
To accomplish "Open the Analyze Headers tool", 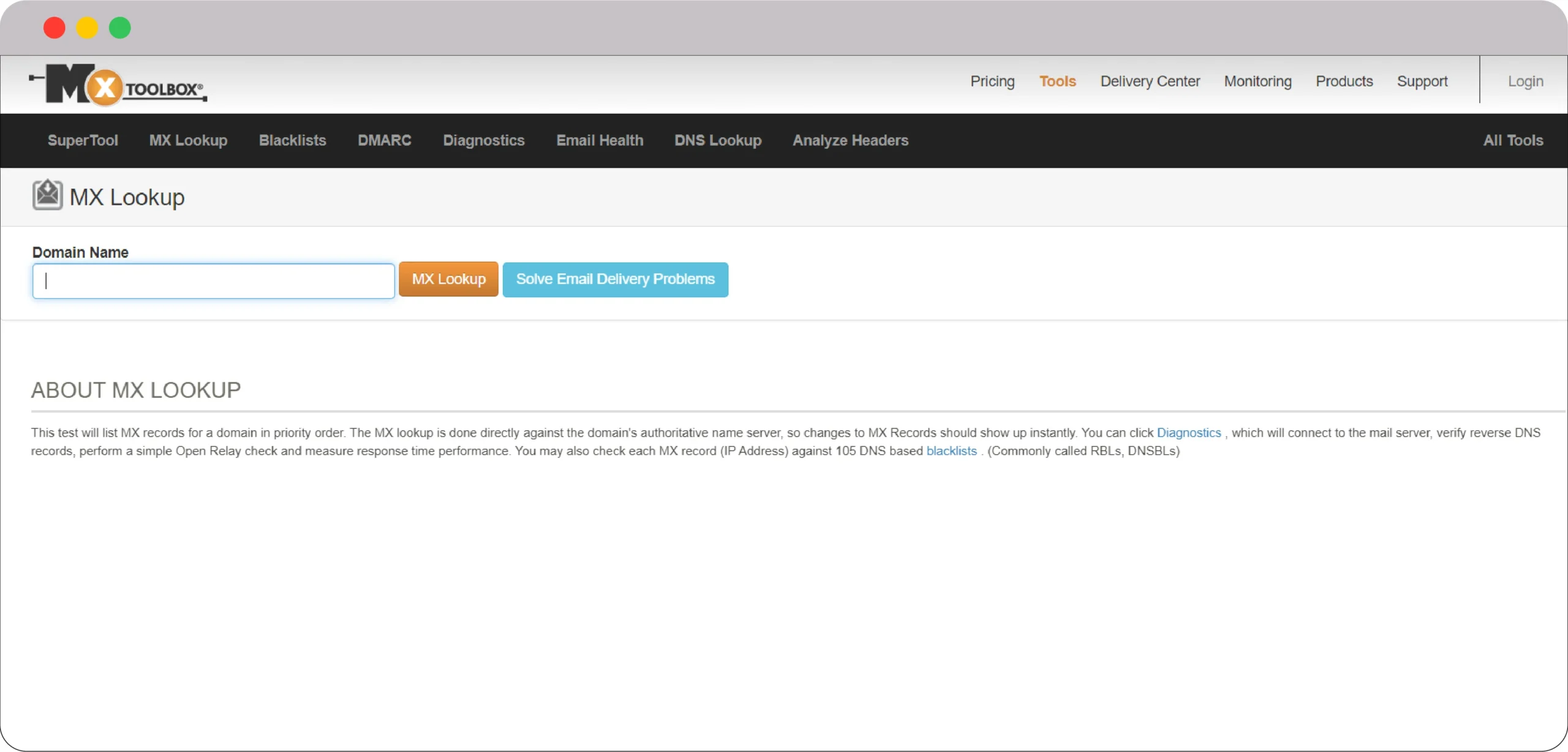I will click(x=850, y=140).
